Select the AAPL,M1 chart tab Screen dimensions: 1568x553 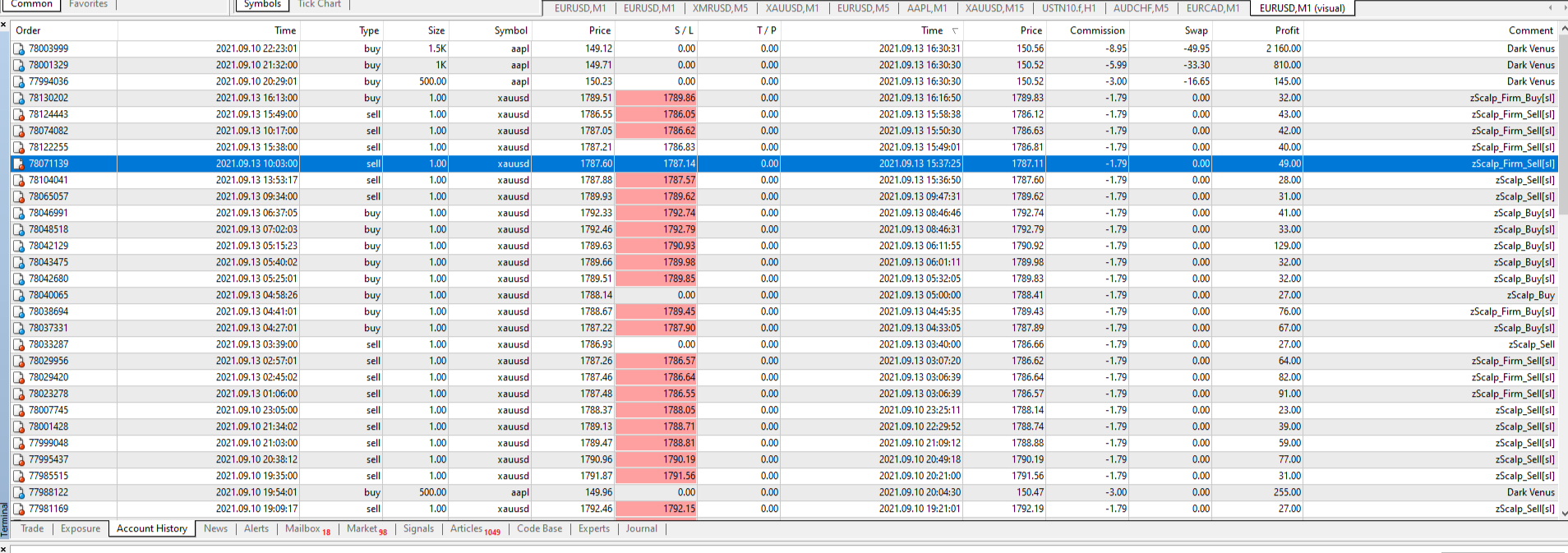pyautogui.click(x=927, y=8)
